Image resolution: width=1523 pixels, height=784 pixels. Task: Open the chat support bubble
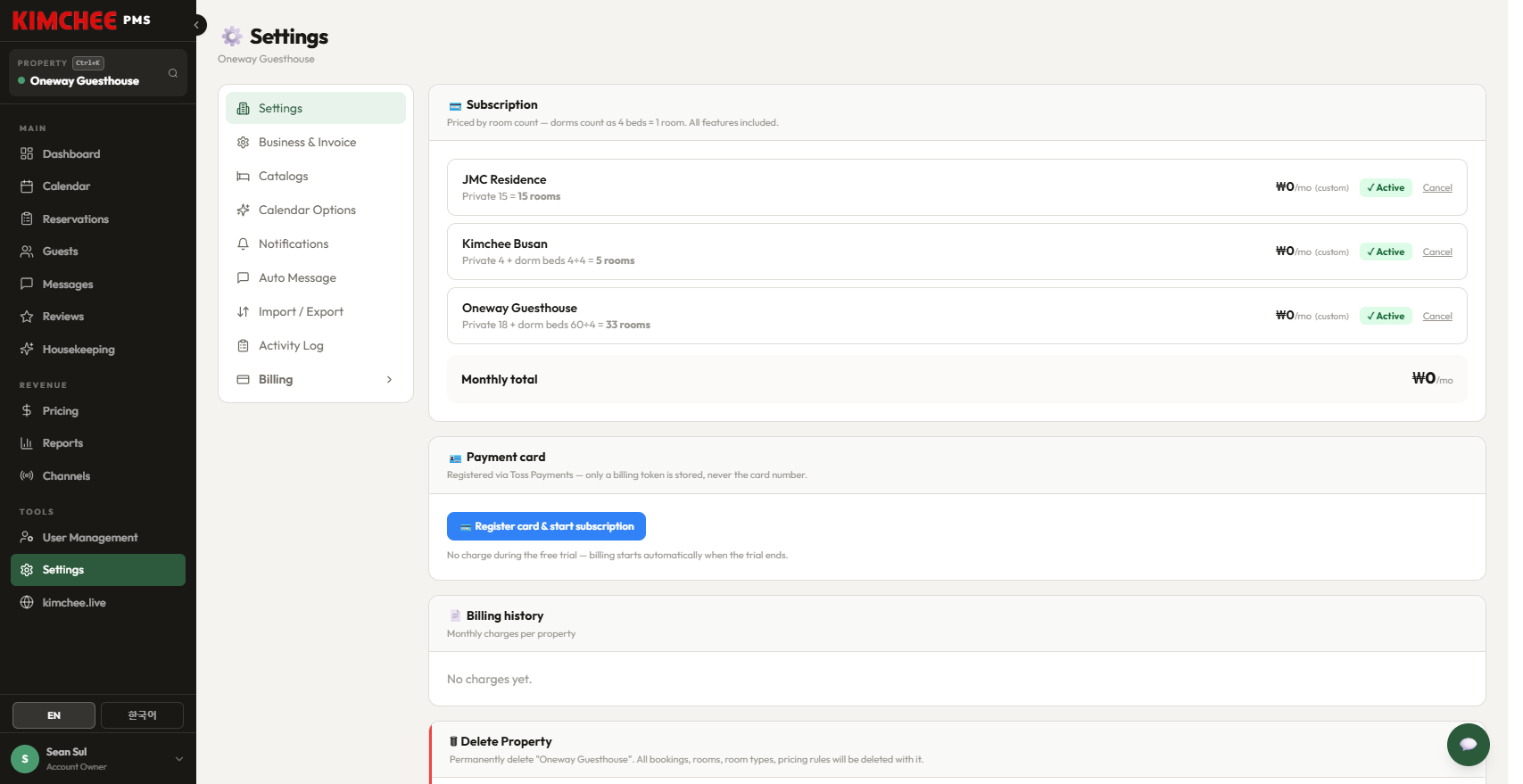pos(1469,745)
